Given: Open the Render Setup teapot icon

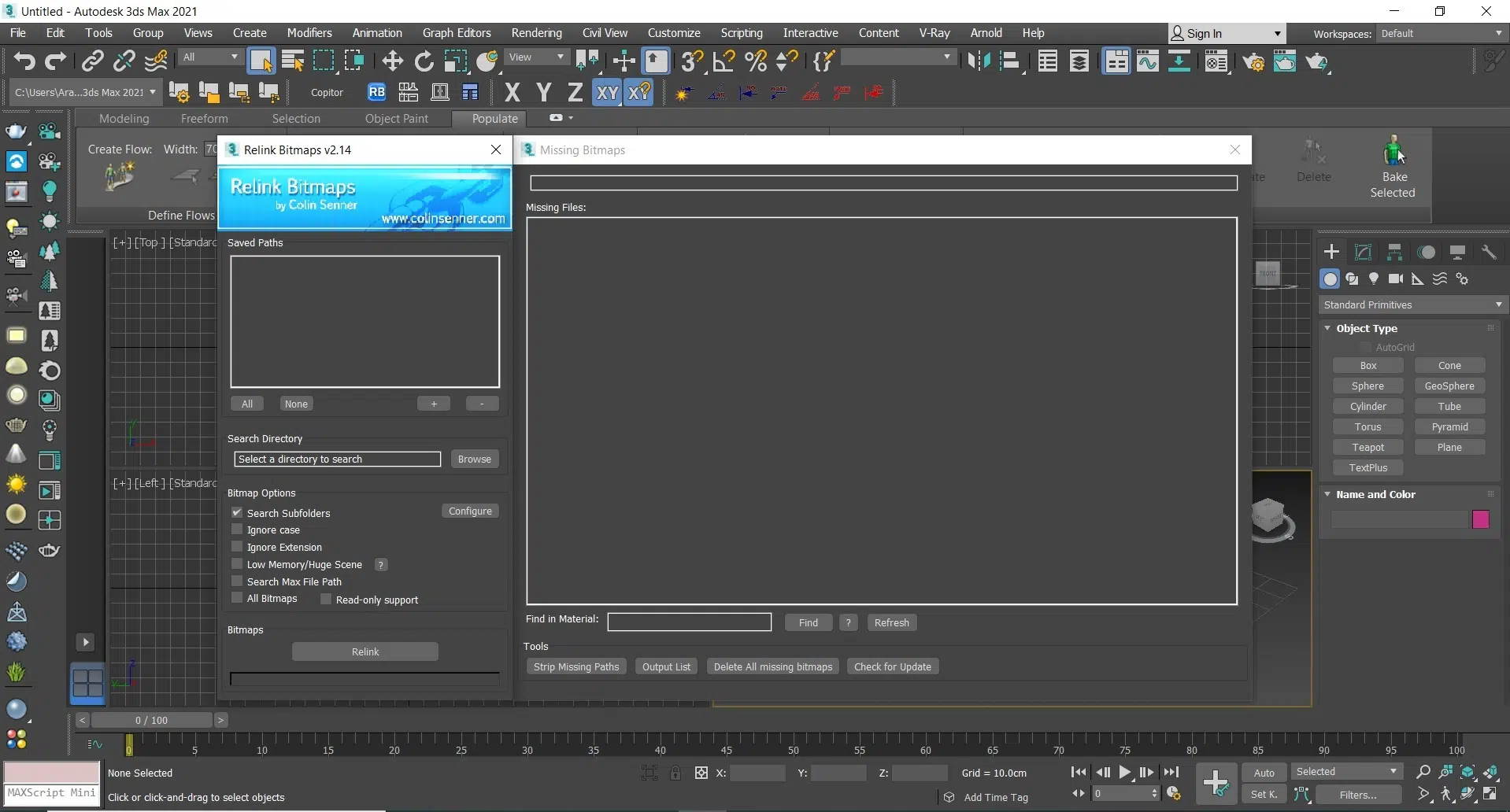Looking at the screenshot, I should tap(1253, 61).
